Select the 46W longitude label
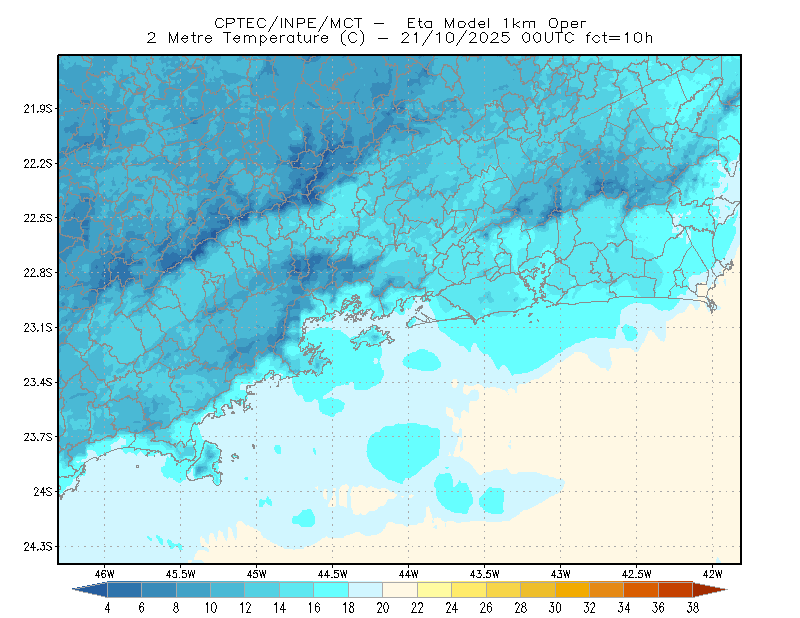This screenshot has height=618, width=800. (105, 574)
